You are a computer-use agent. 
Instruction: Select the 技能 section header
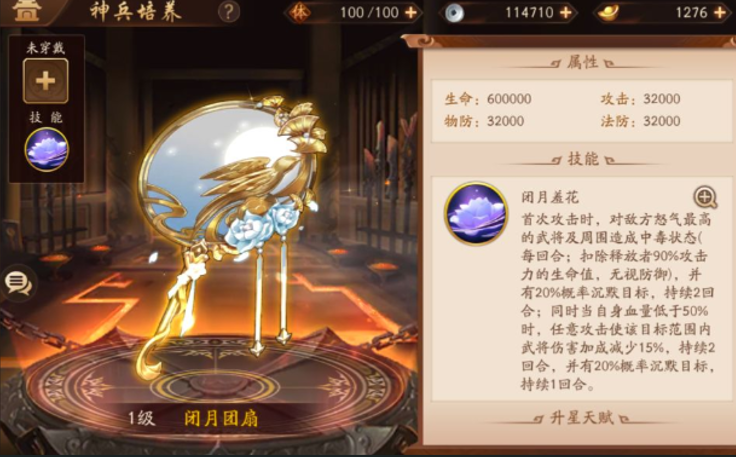583,159
